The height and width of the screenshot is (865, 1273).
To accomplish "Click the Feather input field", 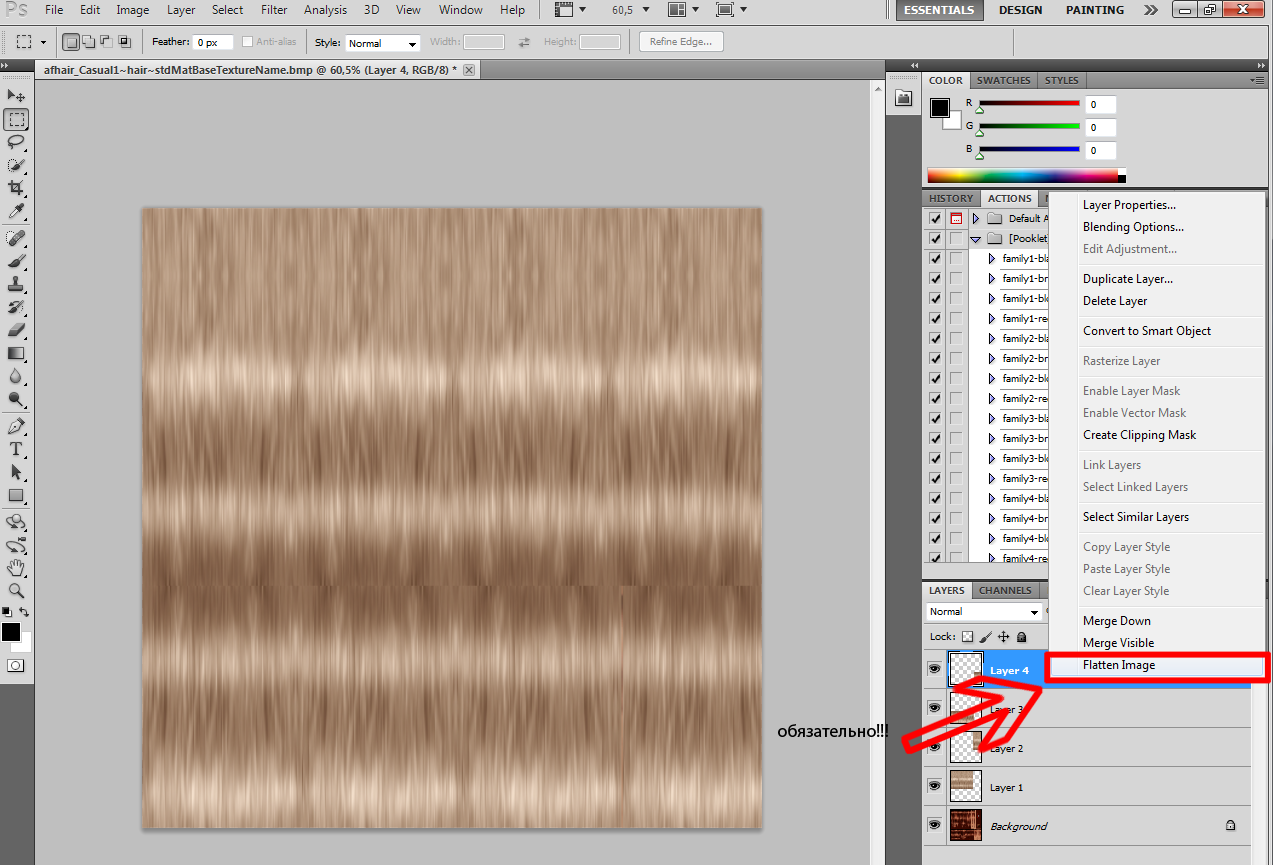I will click(213, 43).
